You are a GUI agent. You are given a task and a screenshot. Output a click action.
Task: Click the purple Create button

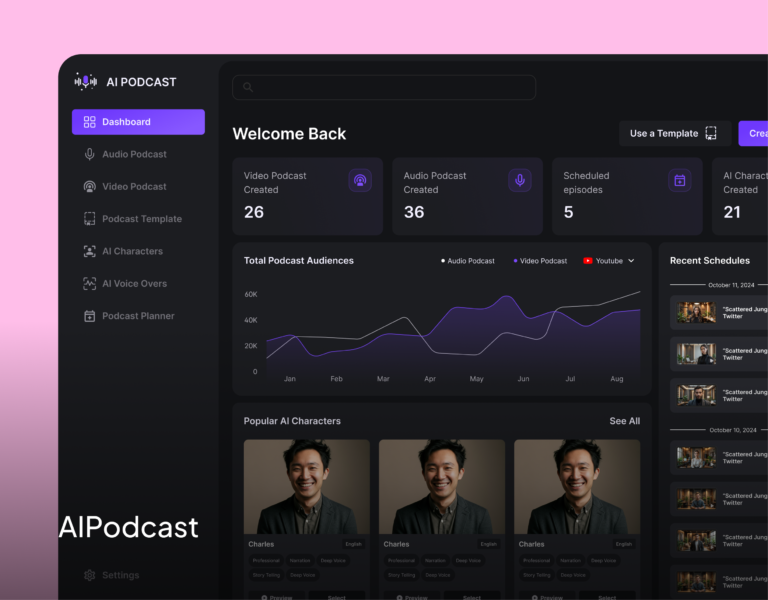[x=753, y=133]
